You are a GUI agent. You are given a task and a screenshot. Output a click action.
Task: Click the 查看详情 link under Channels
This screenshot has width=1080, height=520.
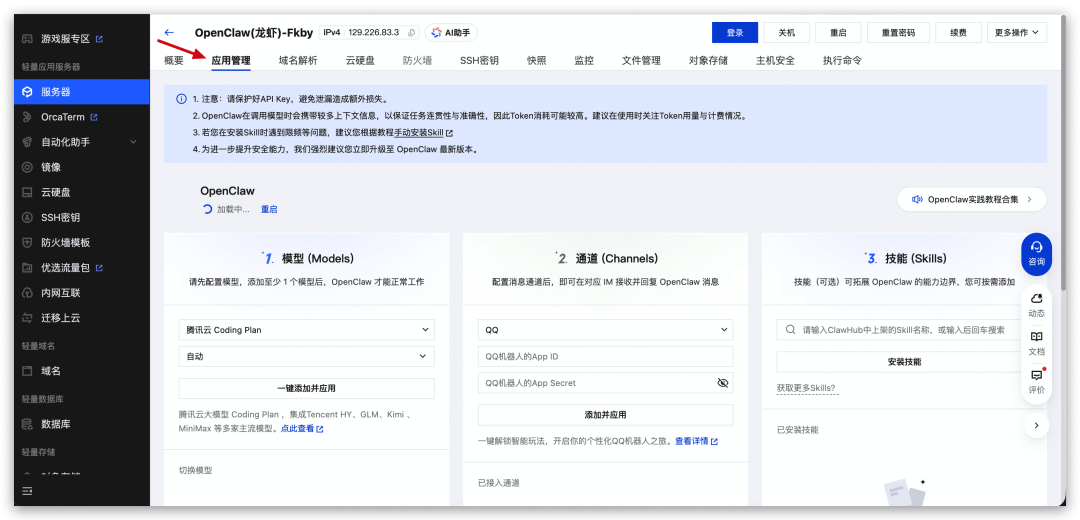pos(696,441)
